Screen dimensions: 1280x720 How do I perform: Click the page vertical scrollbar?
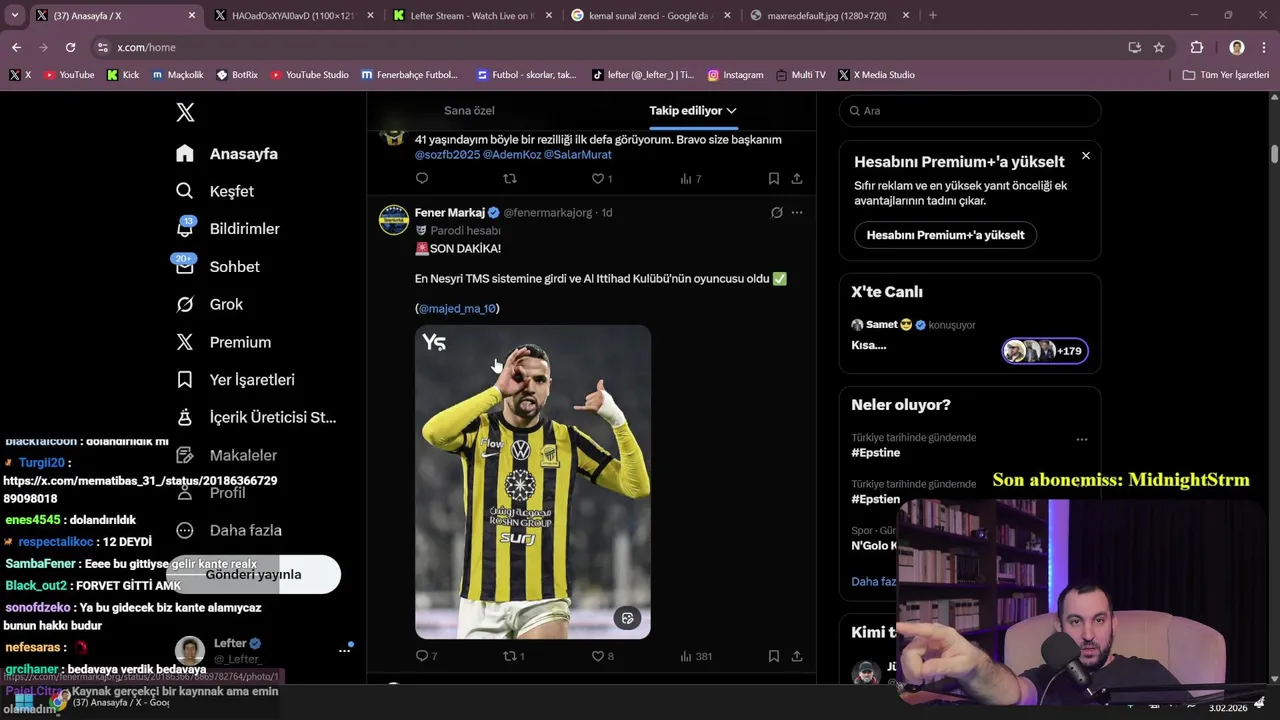1275,154
